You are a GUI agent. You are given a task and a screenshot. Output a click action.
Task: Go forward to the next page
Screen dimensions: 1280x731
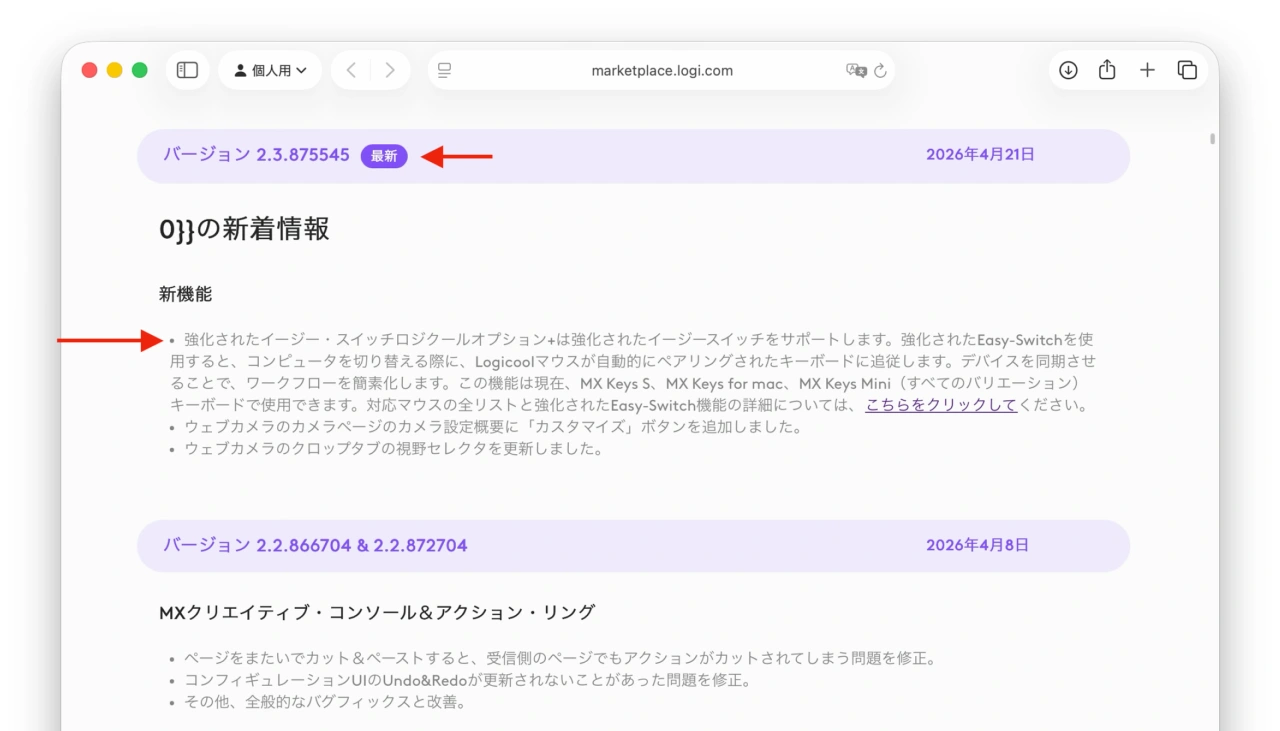point(389,70)
